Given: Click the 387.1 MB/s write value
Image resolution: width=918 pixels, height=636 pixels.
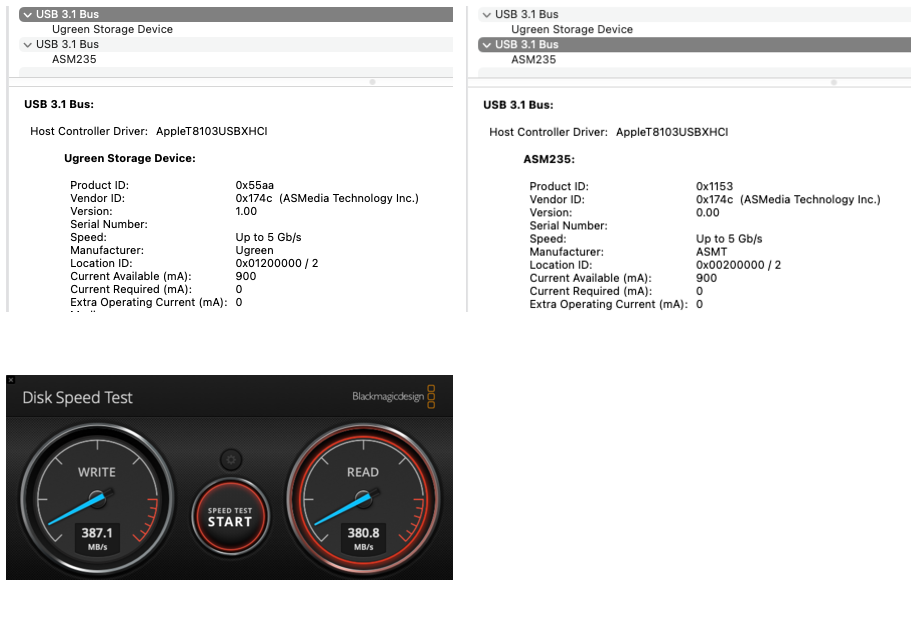Looking at the screenshot, I should point(97,538).
